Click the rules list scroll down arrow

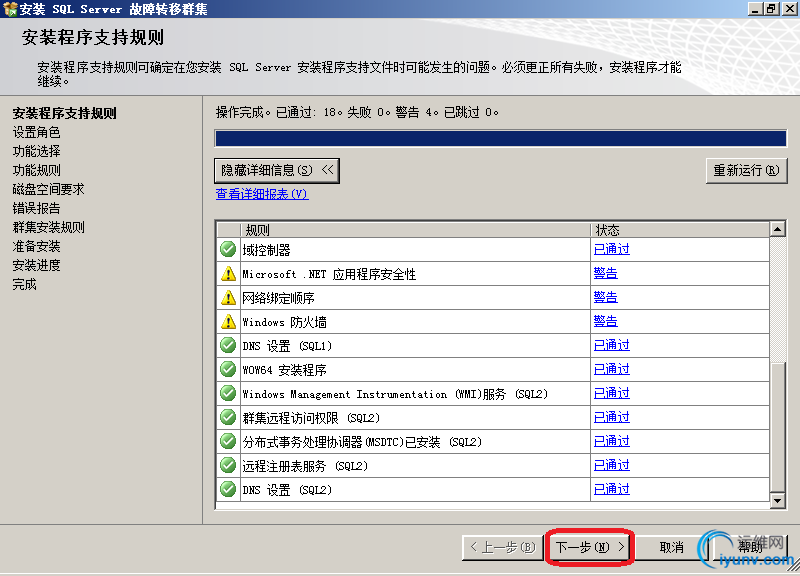(777, 500)
